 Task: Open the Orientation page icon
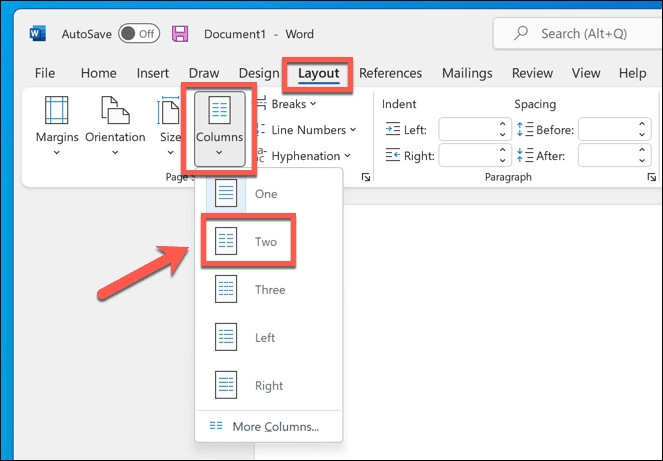pyautogui.click(x=115, y=110)
